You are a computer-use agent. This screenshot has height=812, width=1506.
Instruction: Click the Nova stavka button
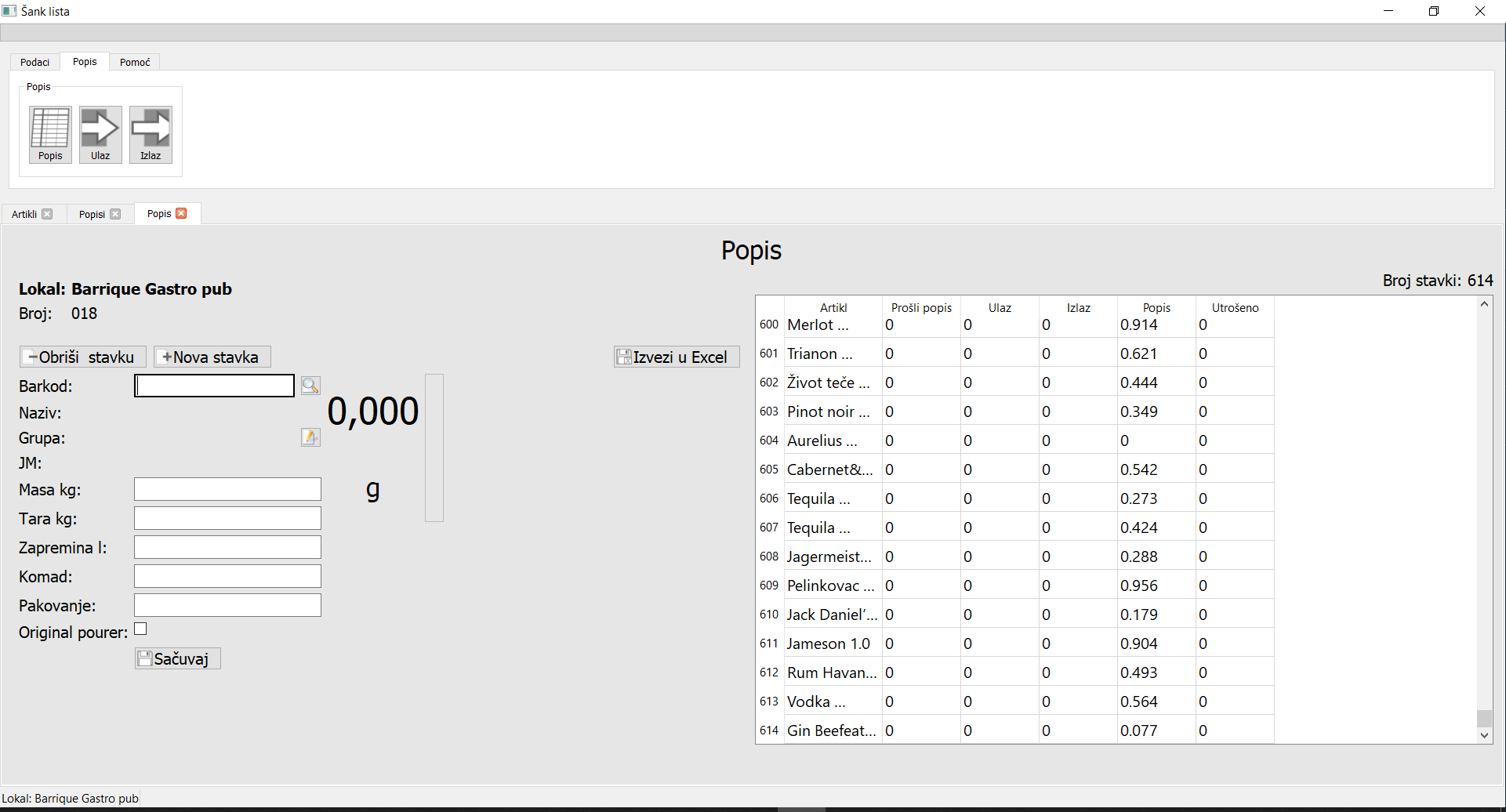pos(212,357)
